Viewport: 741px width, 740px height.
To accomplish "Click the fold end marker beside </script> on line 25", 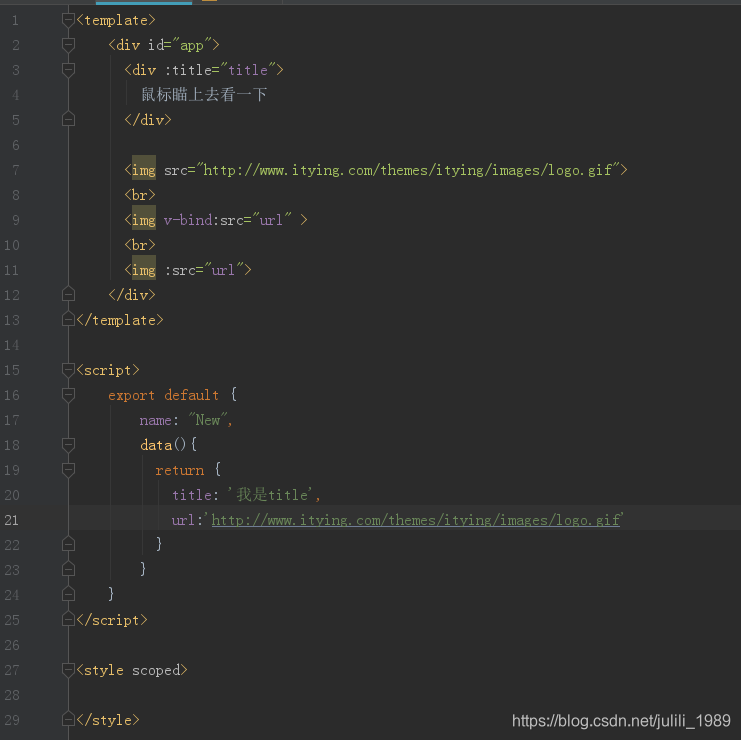I will [x=68, y=620].
